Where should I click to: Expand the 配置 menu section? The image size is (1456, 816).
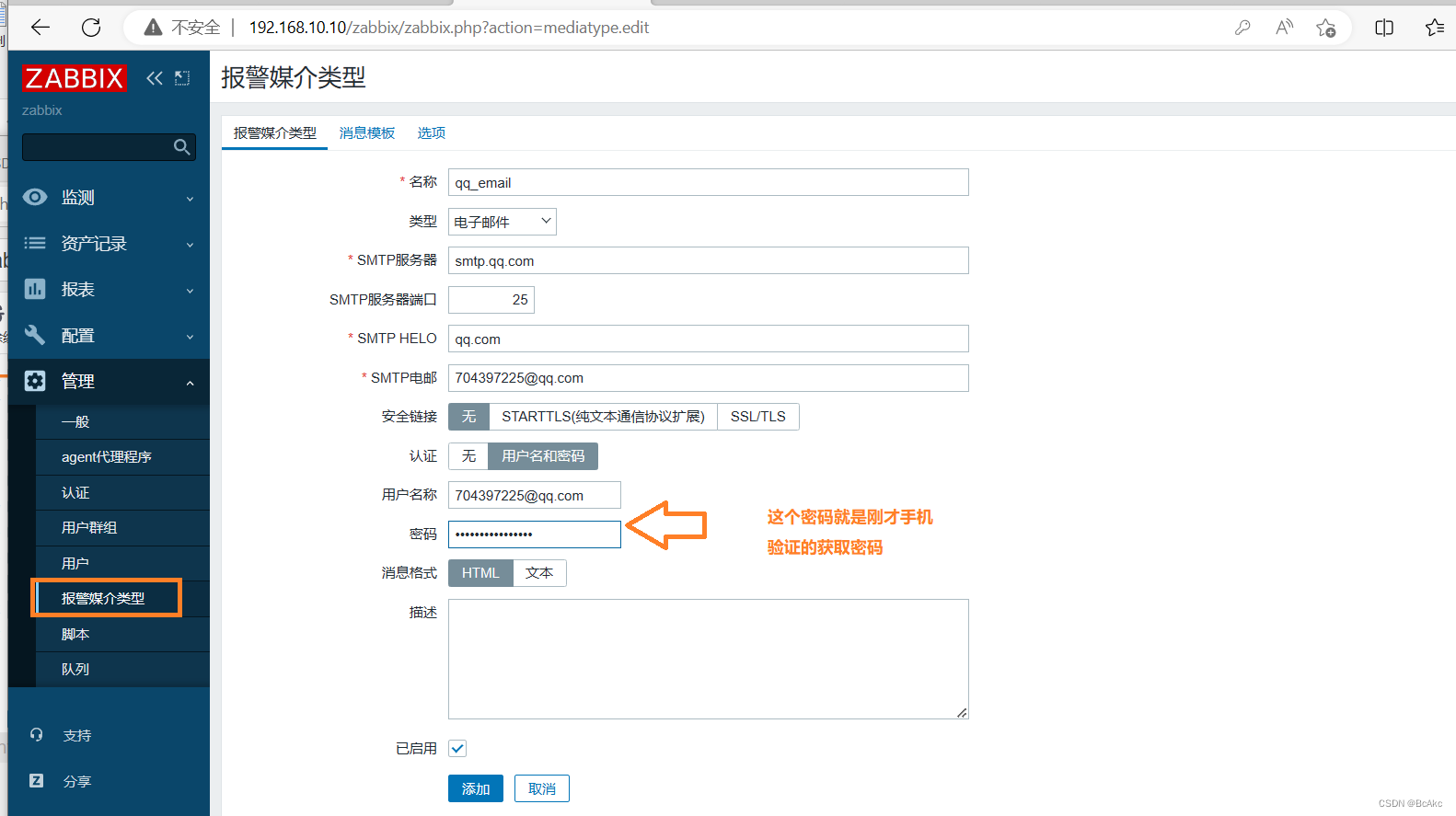[x=109, y=335]
